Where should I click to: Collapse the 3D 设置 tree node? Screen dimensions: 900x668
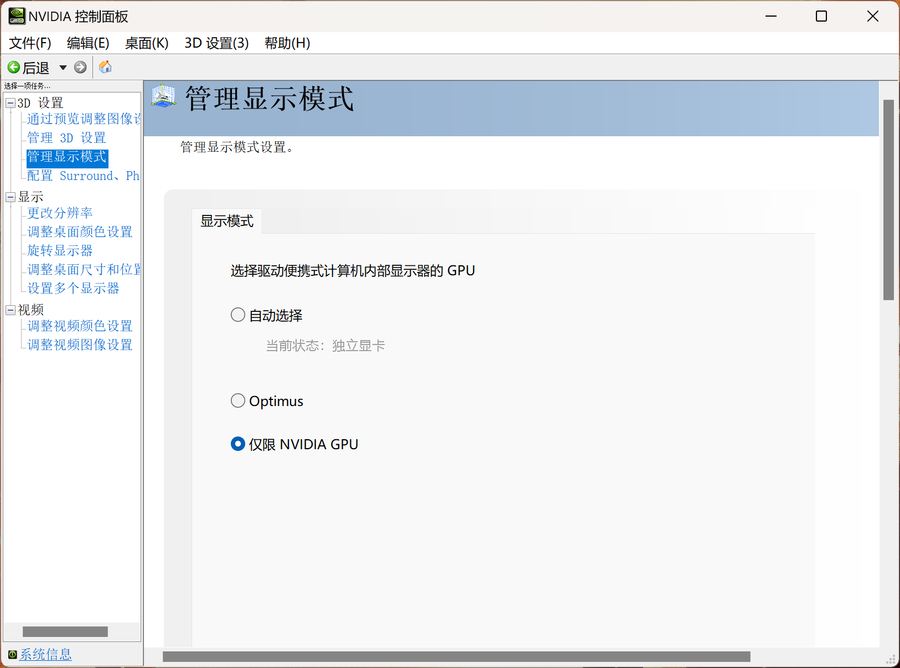click(x=10, y=103)
